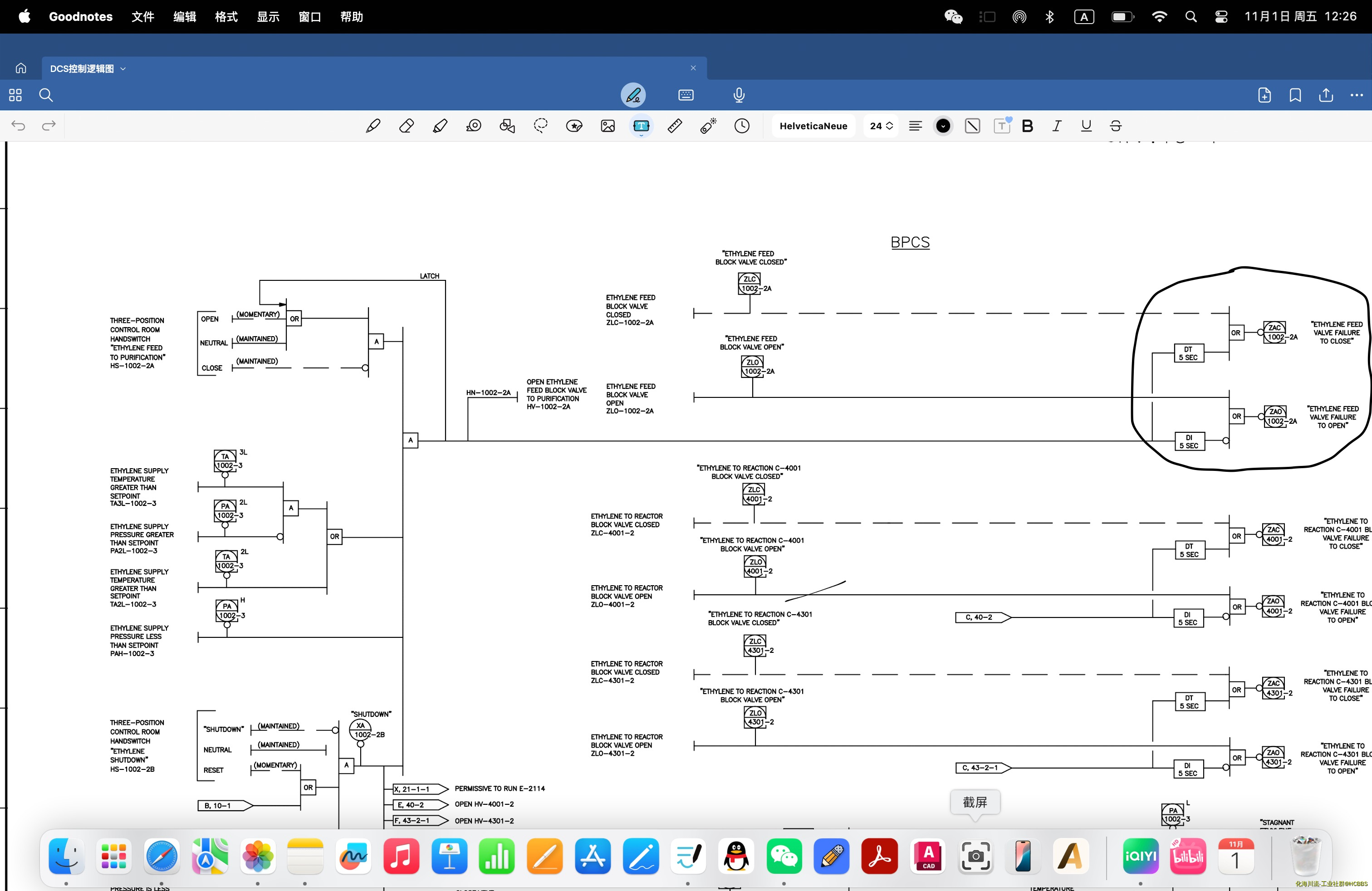This screenshot has width=1372, height=891.
Task: Select the Highlighter tool
Action: pos(440,126)
